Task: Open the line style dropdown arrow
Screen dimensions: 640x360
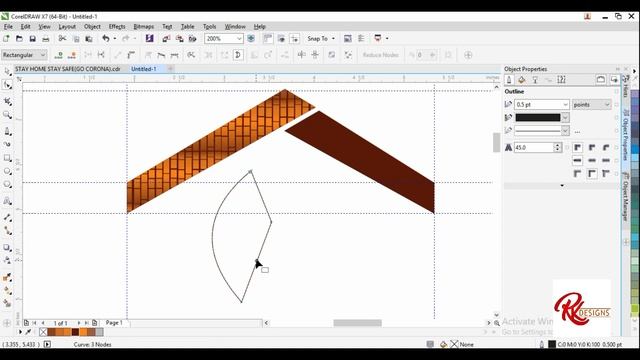Action: (565, 131)
